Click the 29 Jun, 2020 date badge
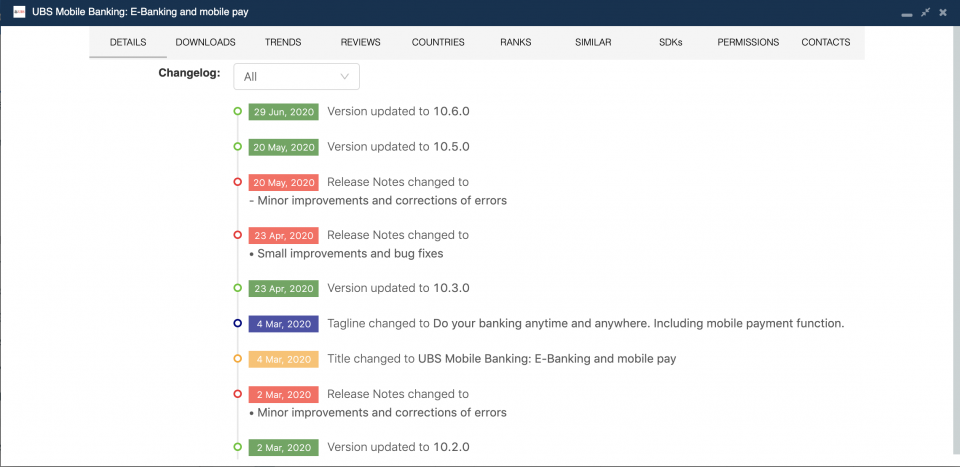The image size is (960, 467). point(283,112)
